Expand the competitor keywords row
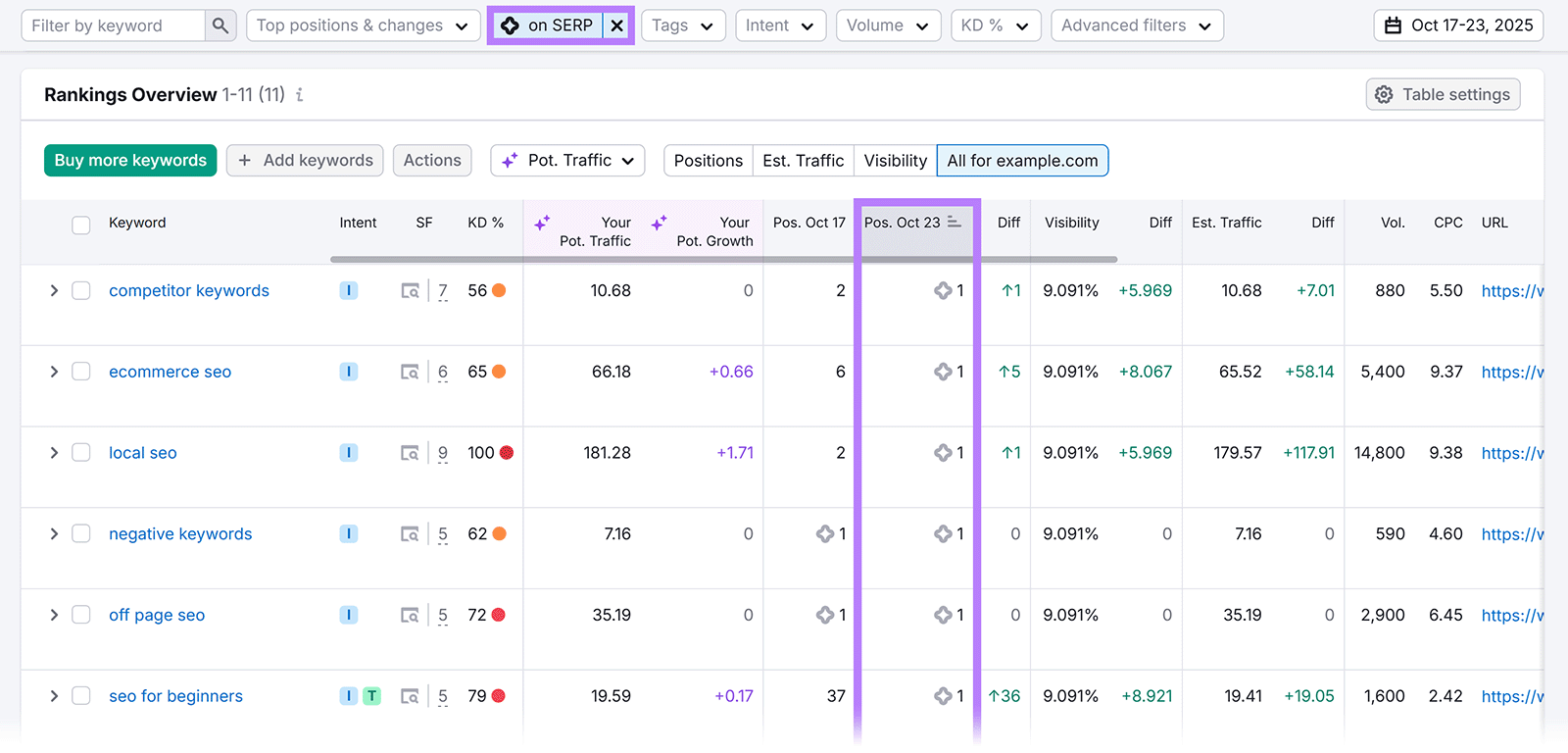Image resolution: width=1568 pixels, height=753 pixels. coord(54,291)
